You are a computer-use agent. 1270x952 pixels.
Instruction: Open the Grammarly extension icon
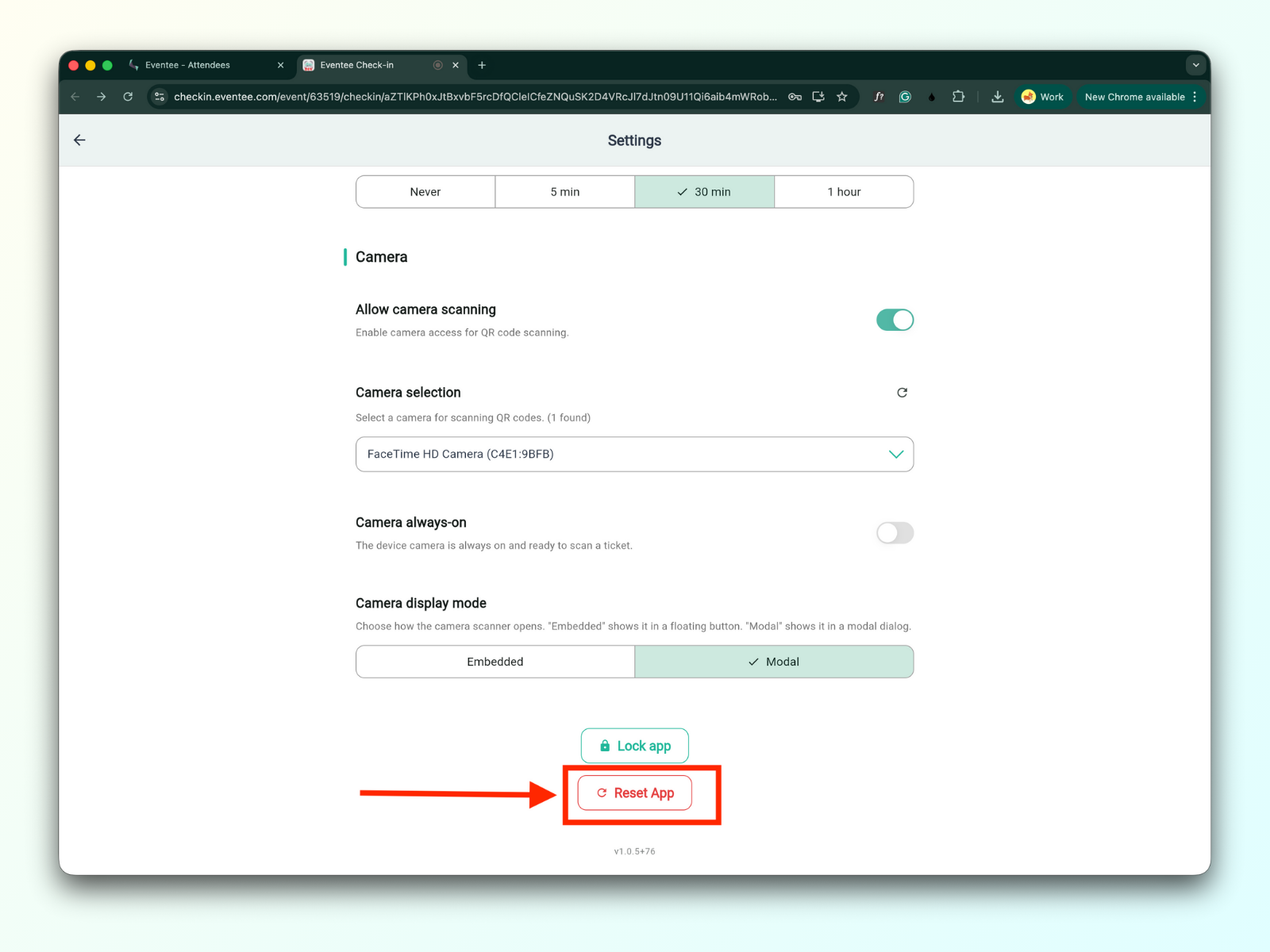tap(905, 97)
